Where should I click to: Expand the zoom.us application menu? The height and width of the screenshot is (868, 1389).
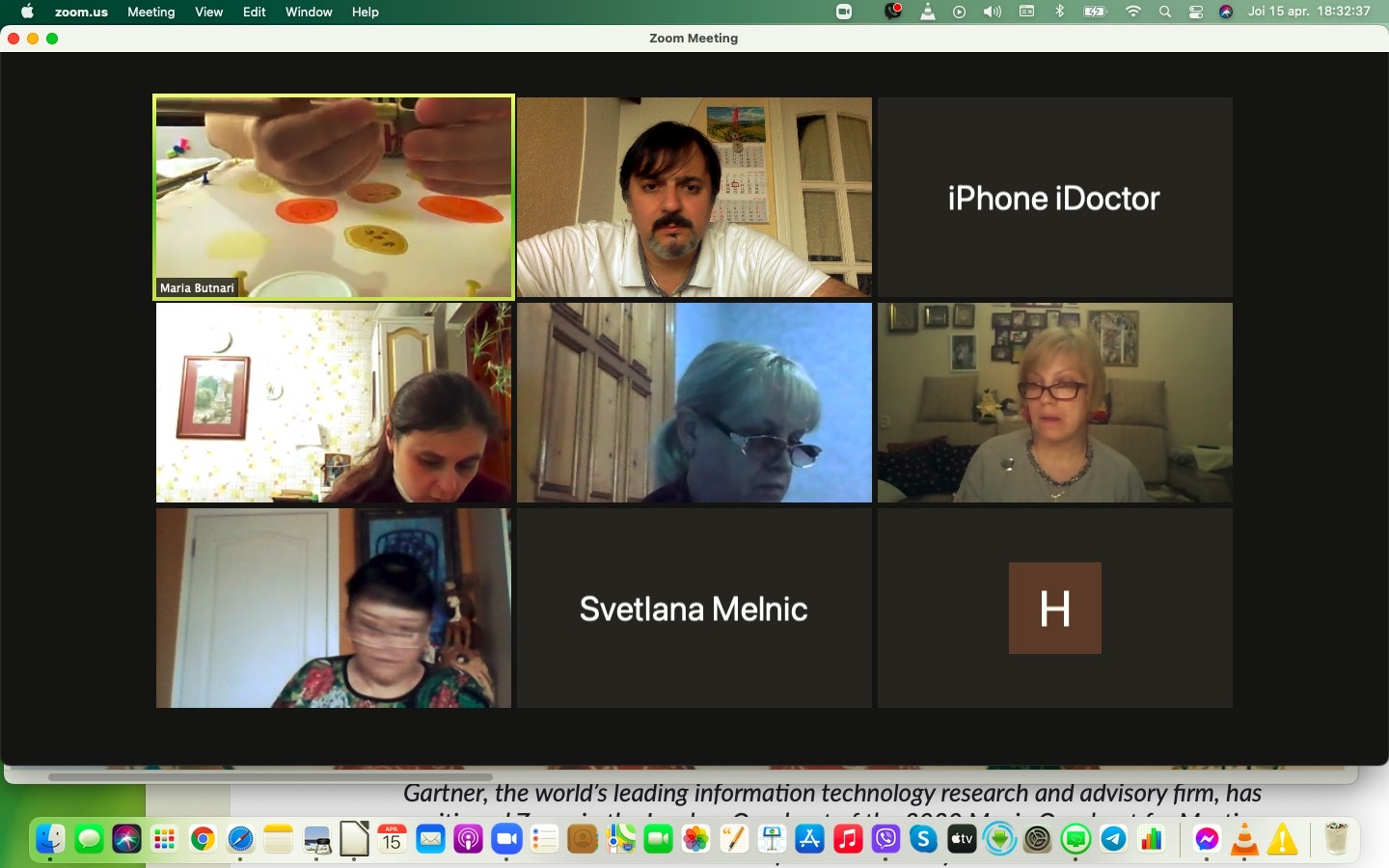point(81,12)
